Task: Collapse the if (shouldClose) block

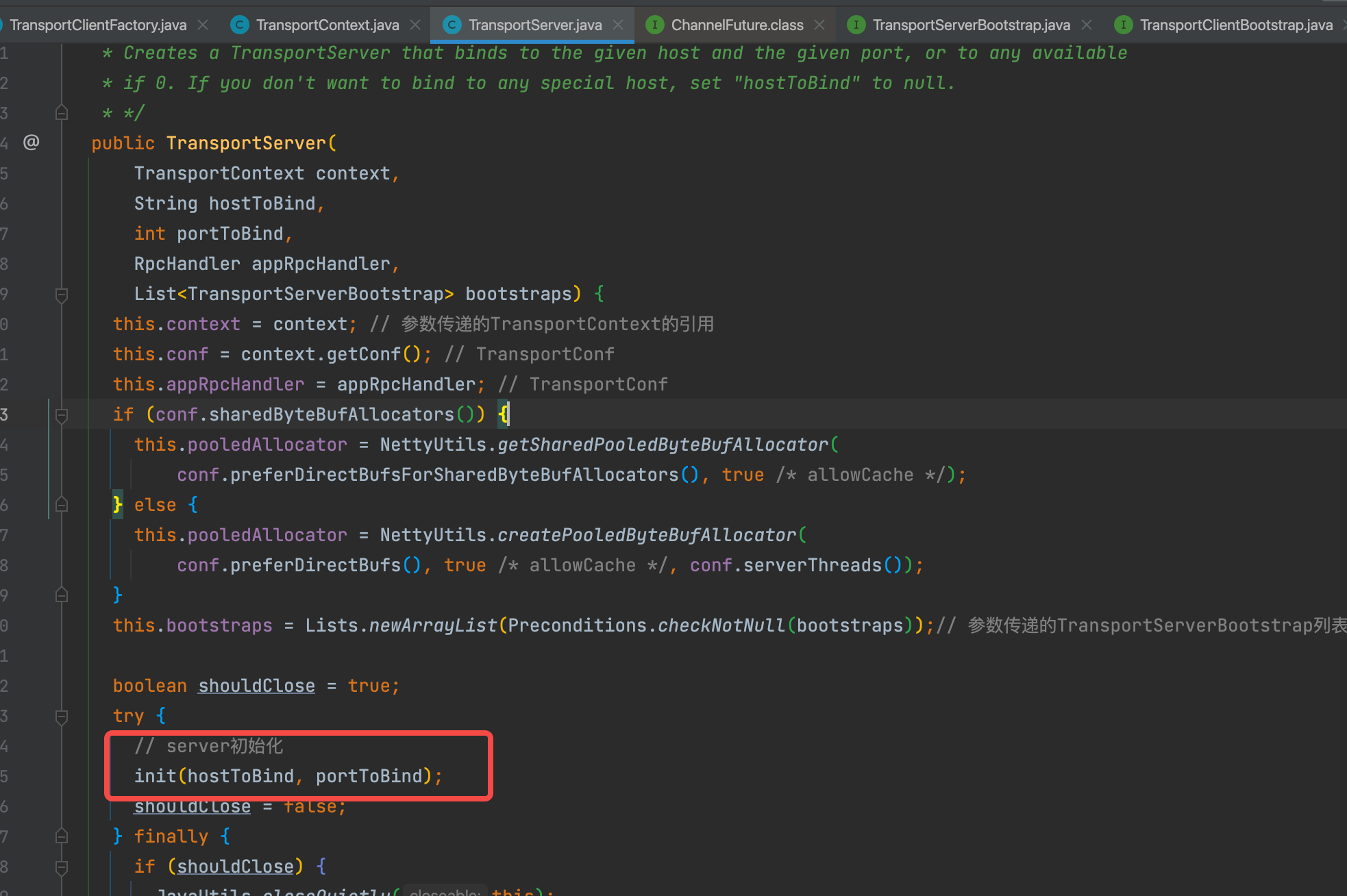Action: click(62, 867)
